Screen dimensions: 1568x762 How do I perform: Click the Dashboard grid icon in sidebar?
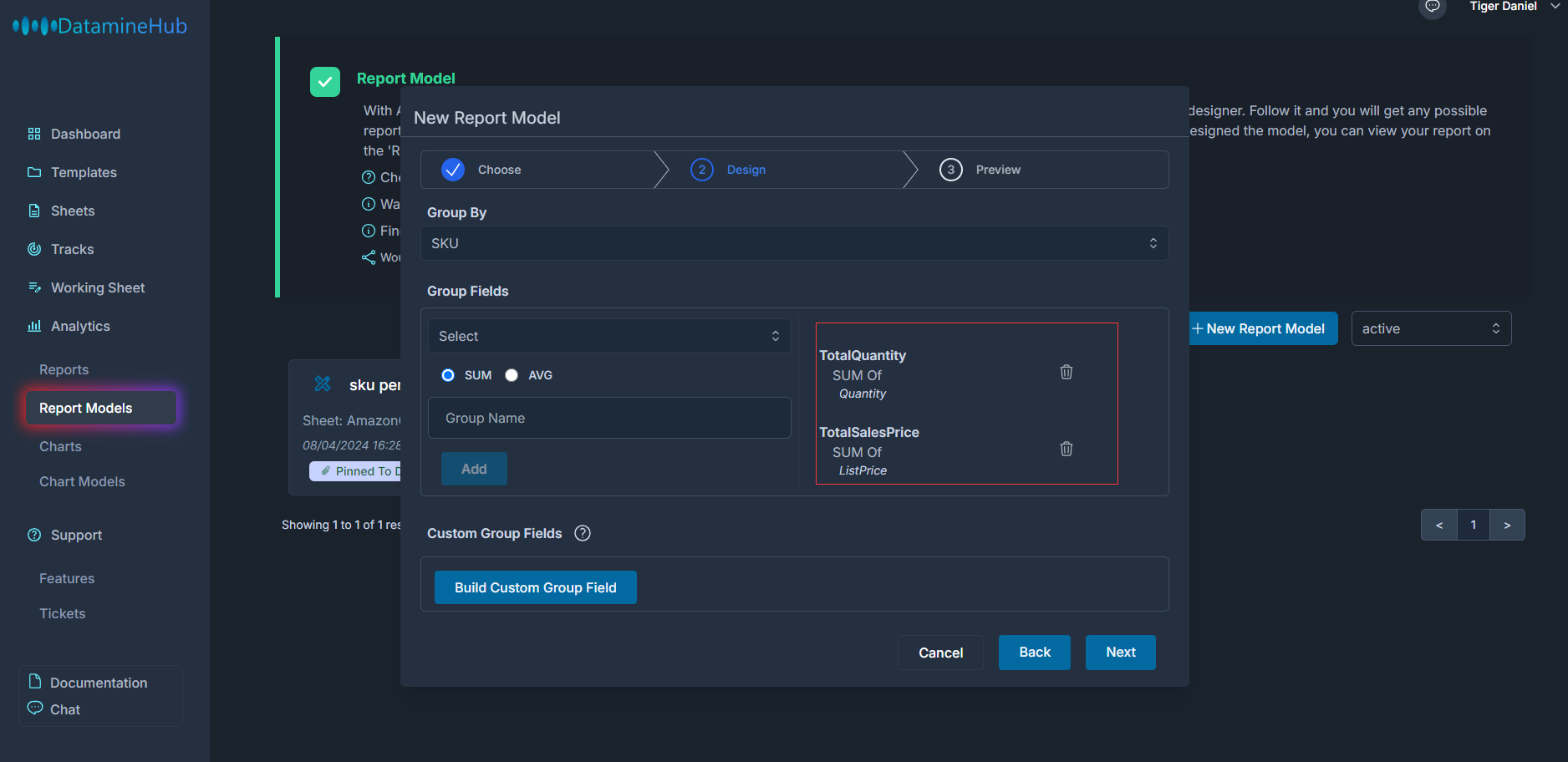[x=34, y=134]
